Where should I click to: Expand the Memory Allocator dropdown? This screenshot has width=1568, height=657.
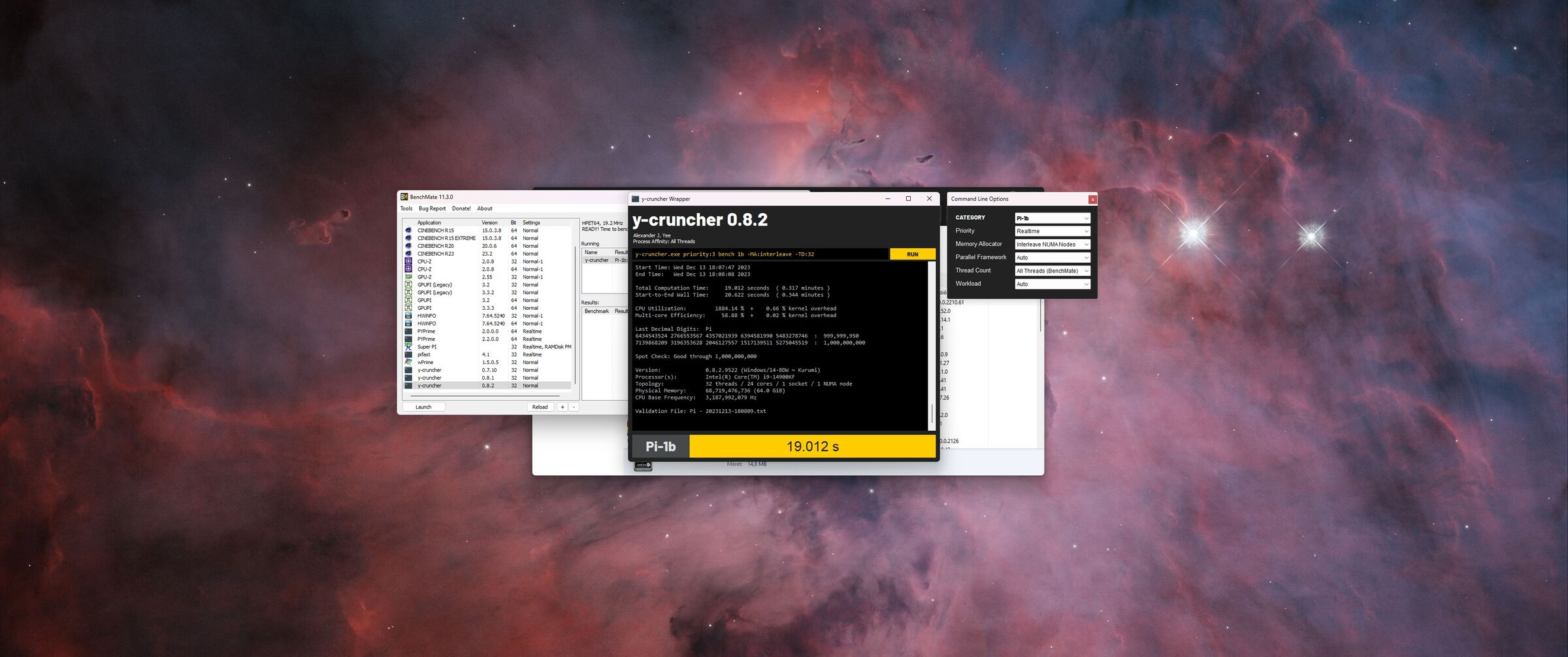[x=1053, y=244]
